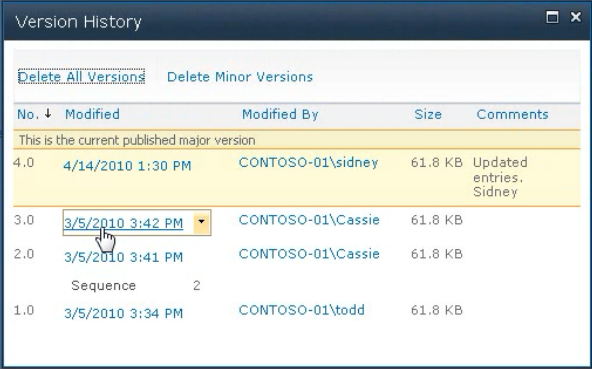
Task: Click the Version History dialog title
Action: coord(78,22)
